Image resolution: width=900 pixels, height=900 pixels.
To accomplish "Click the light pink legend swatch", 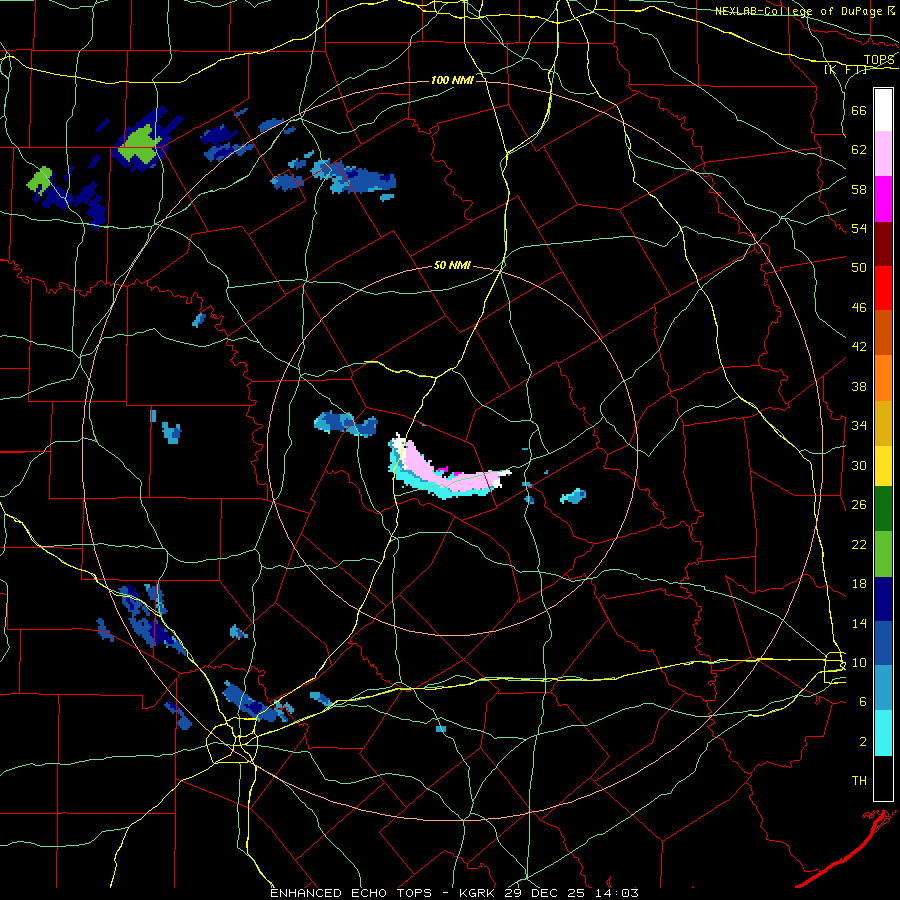I will pyautogui.click(x=883, y=154).
